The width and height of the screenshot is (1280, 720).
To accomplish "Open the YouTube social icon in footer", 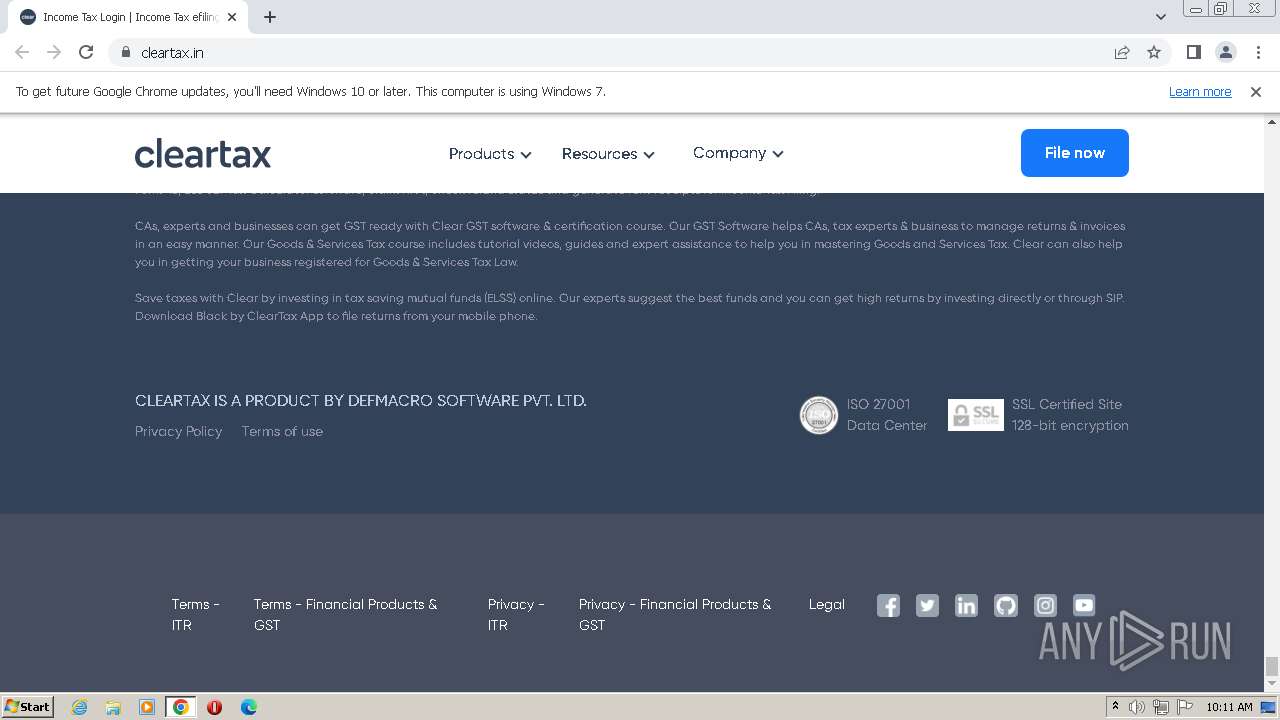I will tap(1084, 605).
